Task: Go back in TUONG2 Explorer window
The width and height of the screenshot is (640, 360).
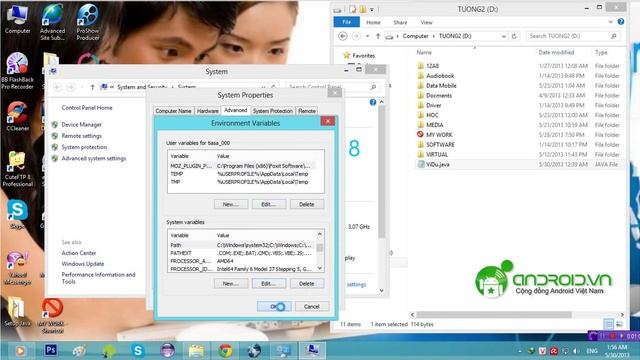Action: pos(343,36)
